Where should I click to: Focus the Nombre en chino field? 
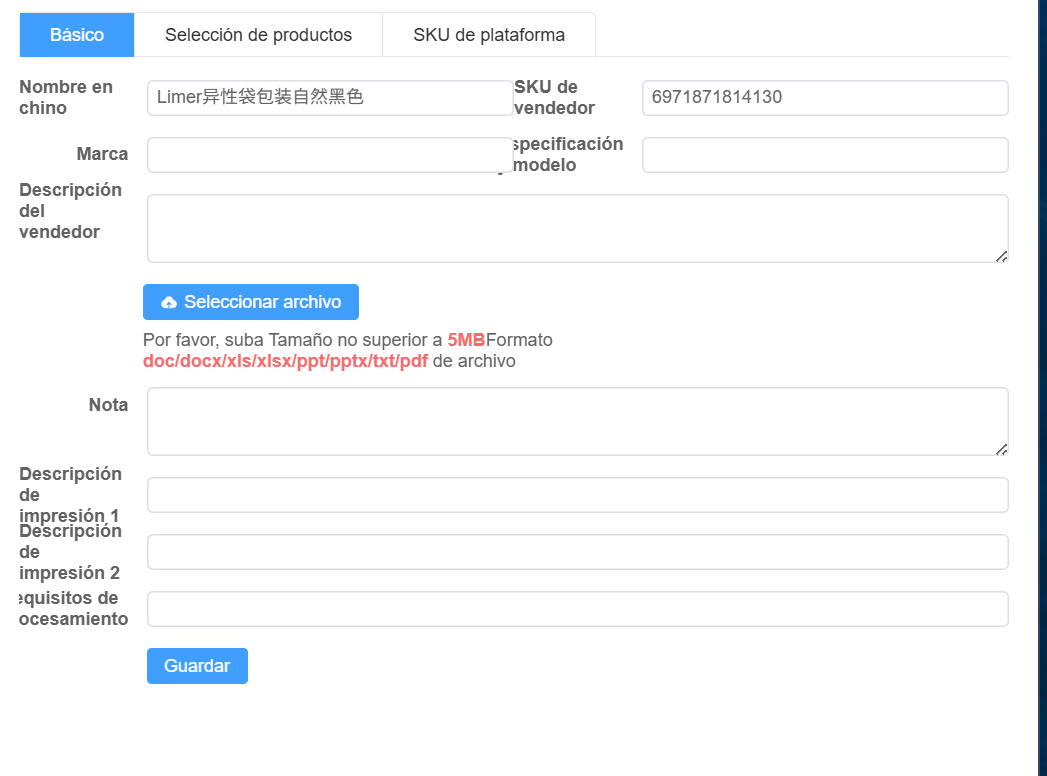[330, 98]
